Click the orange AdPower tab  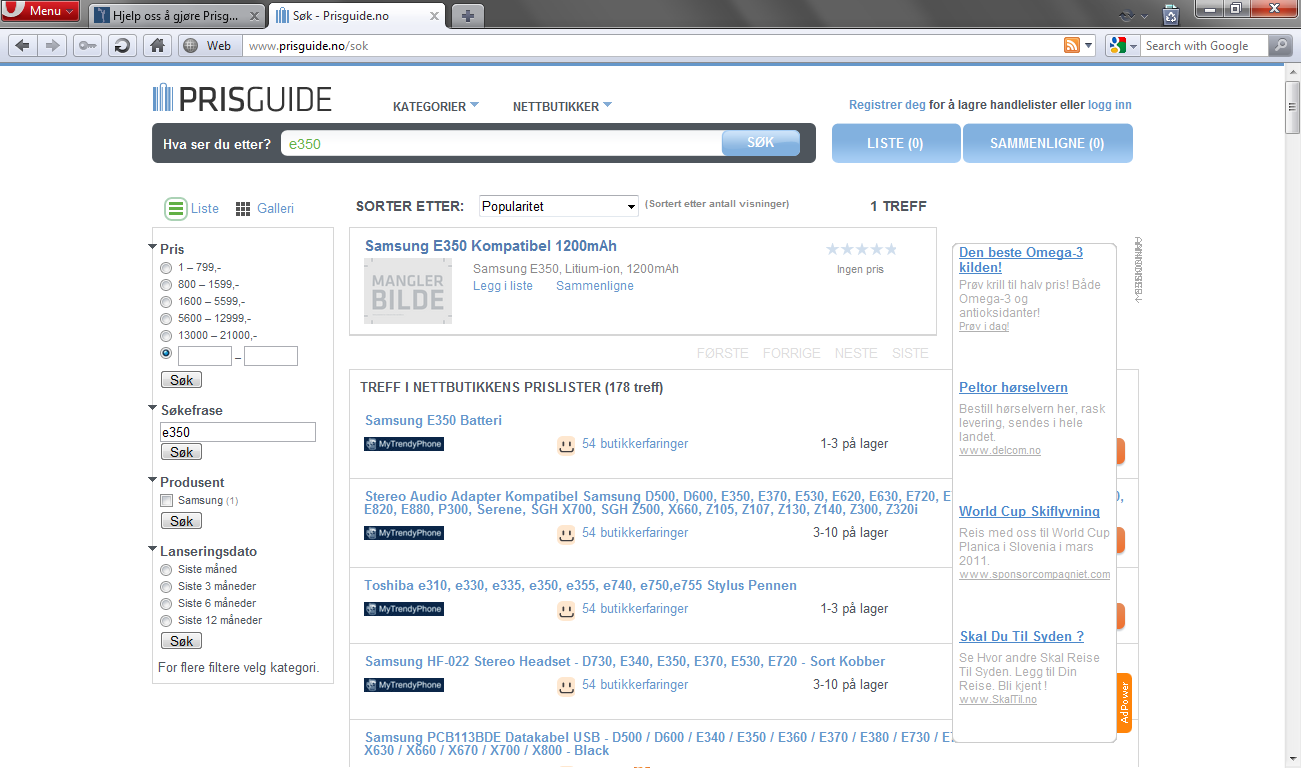[1124, 703]
